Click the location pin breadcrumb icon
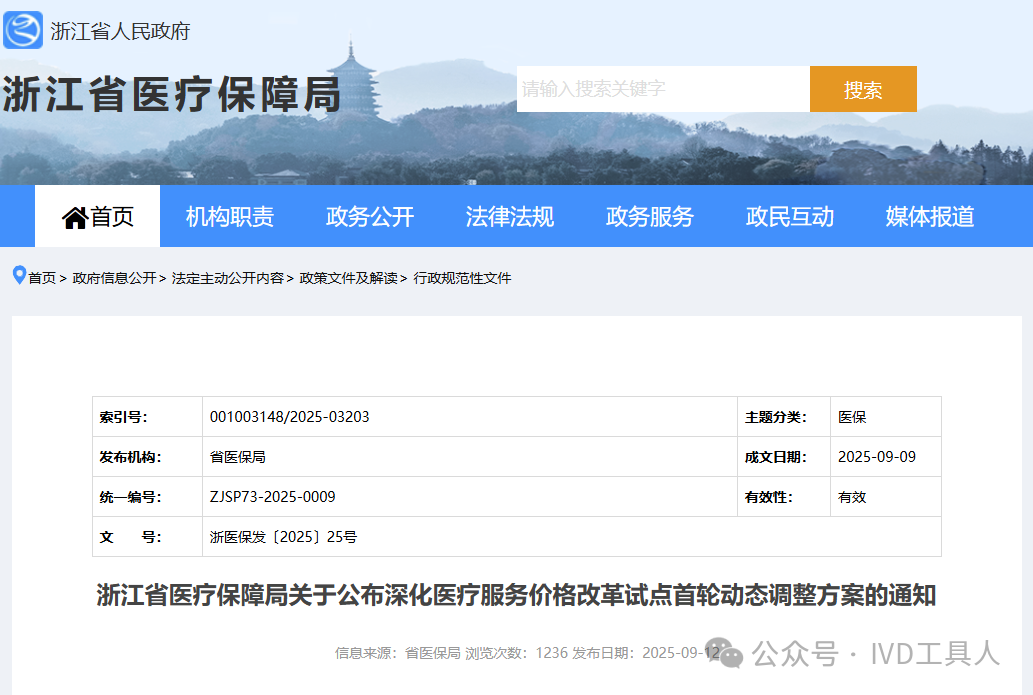This screenshot has height=695, width=1033. tap(18, 275)
